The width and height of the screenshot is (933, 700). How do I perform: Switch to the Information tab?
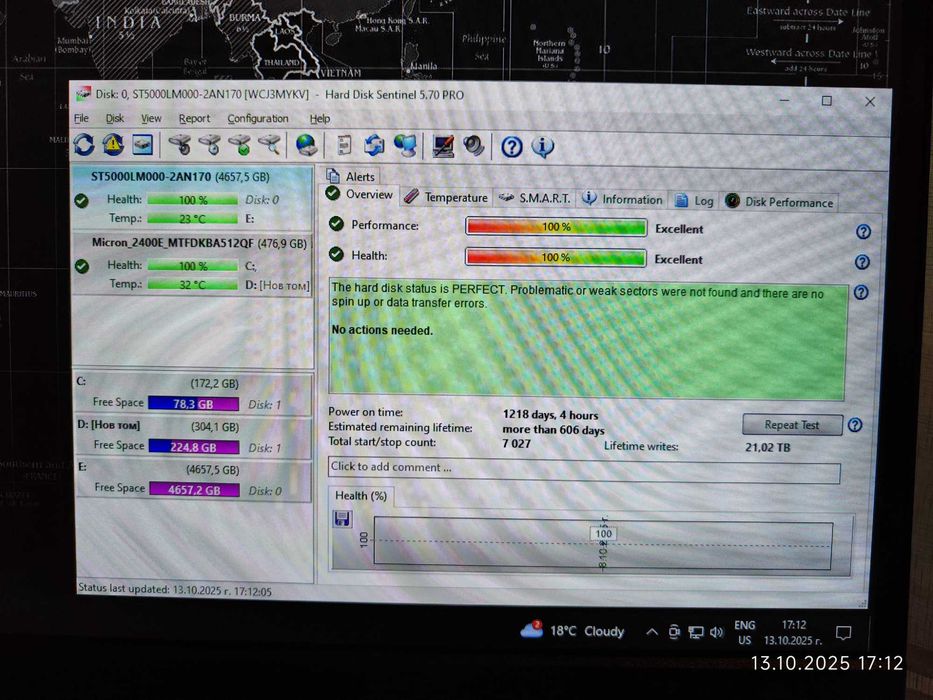point(622,199)
